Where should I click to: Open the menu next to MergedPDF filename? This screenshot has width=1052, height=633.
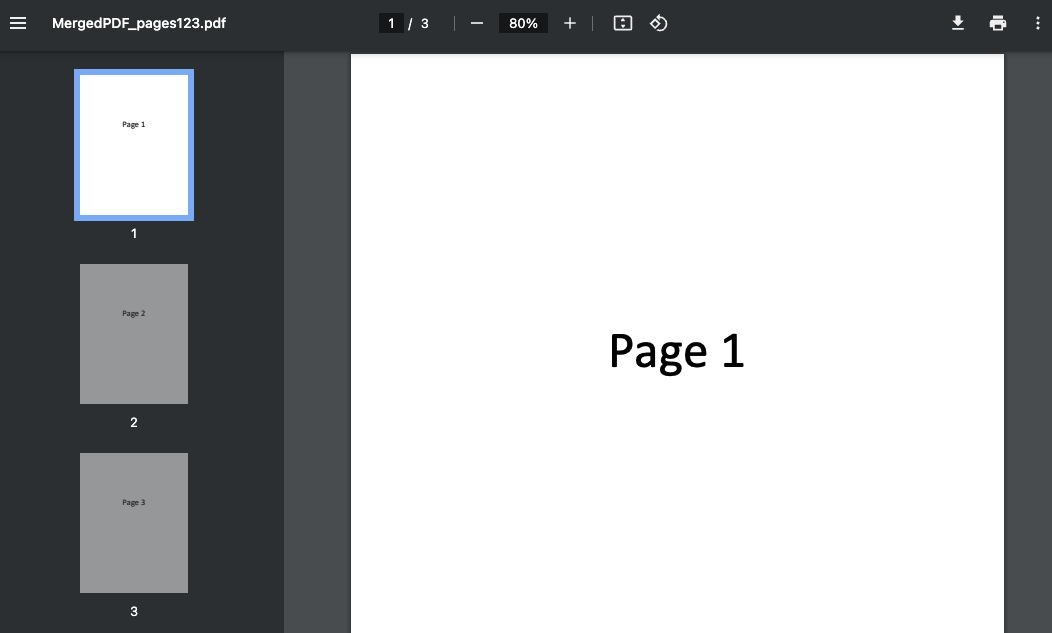(x=18, y=23)
